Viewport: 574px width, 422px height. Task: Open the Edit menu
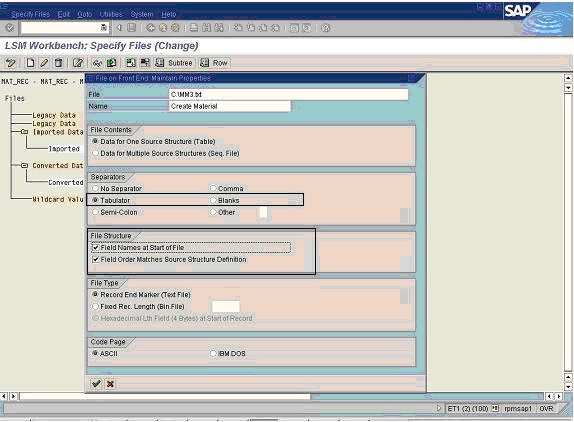tap(64, 14)
